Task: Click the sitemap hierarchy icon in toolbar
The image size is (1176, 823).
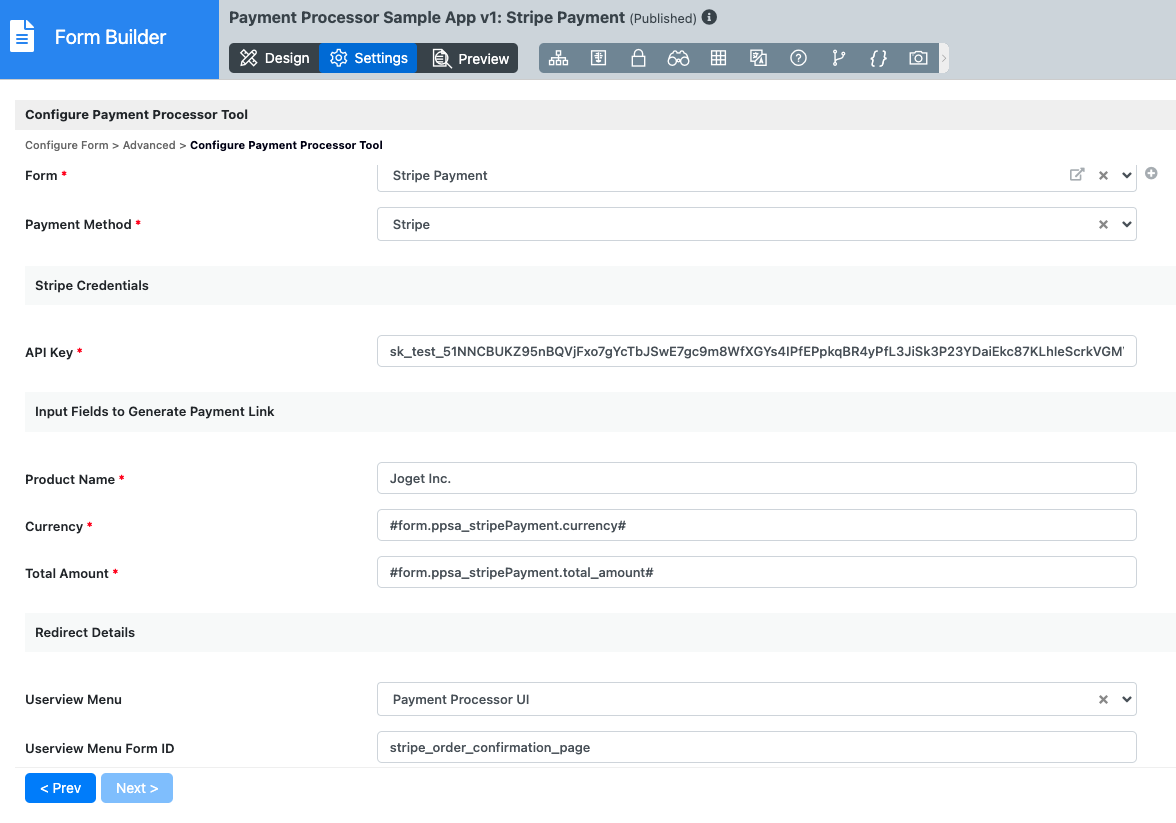Action: click(558, 58)
